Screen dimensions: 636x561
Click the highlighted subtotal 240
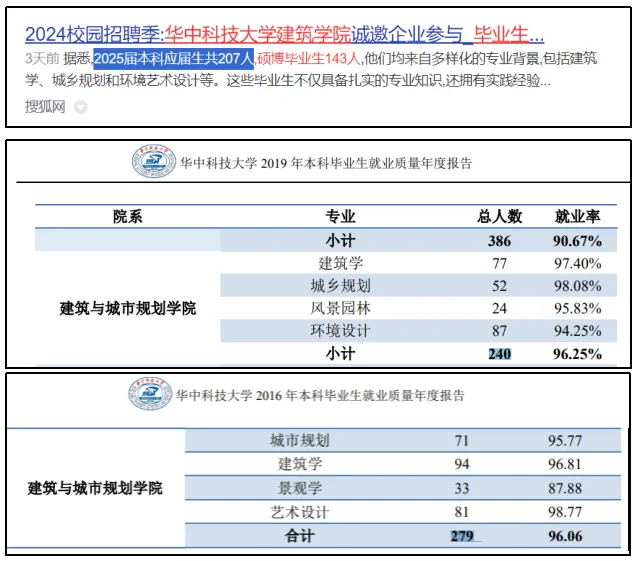[x=499, y=354]
